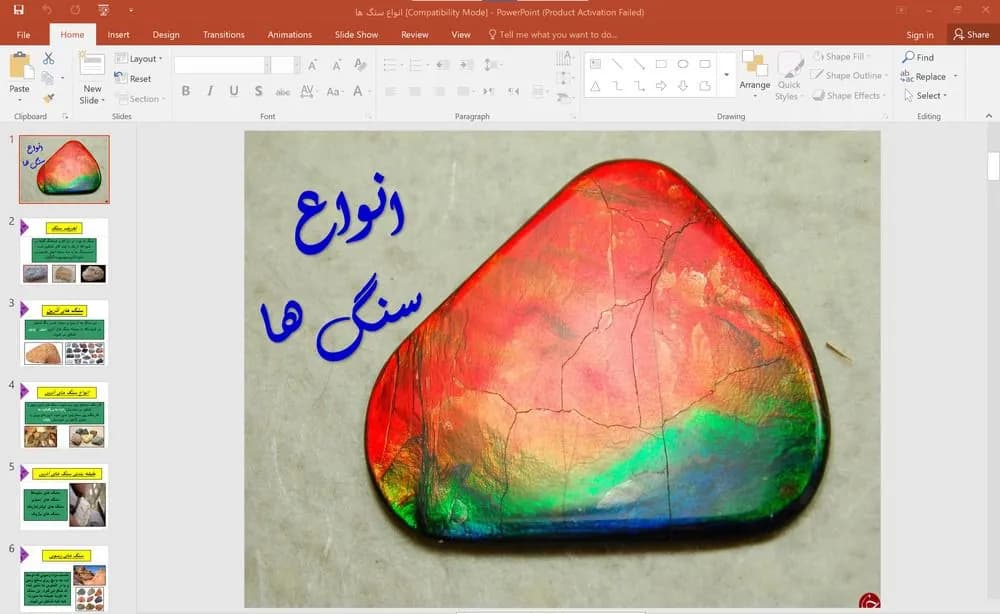
Task: Toggle Bold formatting
Action: point(186,91)
